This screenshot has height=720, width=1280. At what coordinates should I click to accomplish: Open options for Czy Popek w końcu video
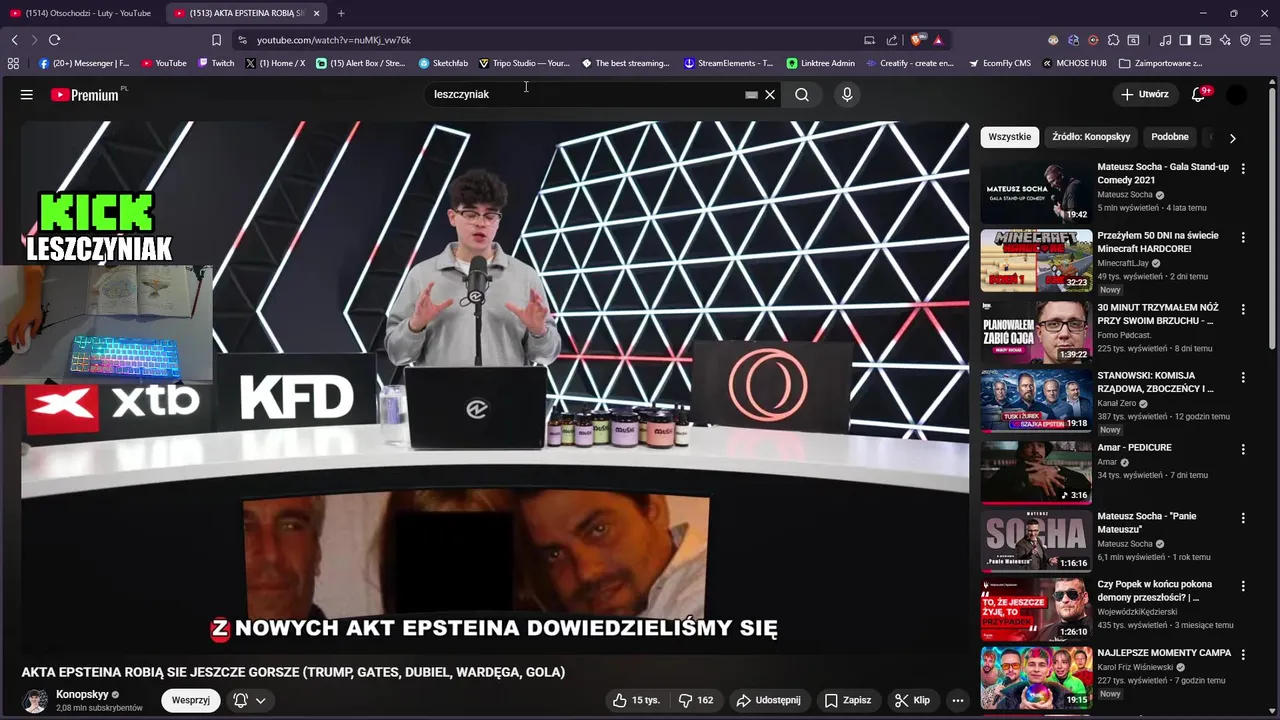click(x=1243, y=587)
